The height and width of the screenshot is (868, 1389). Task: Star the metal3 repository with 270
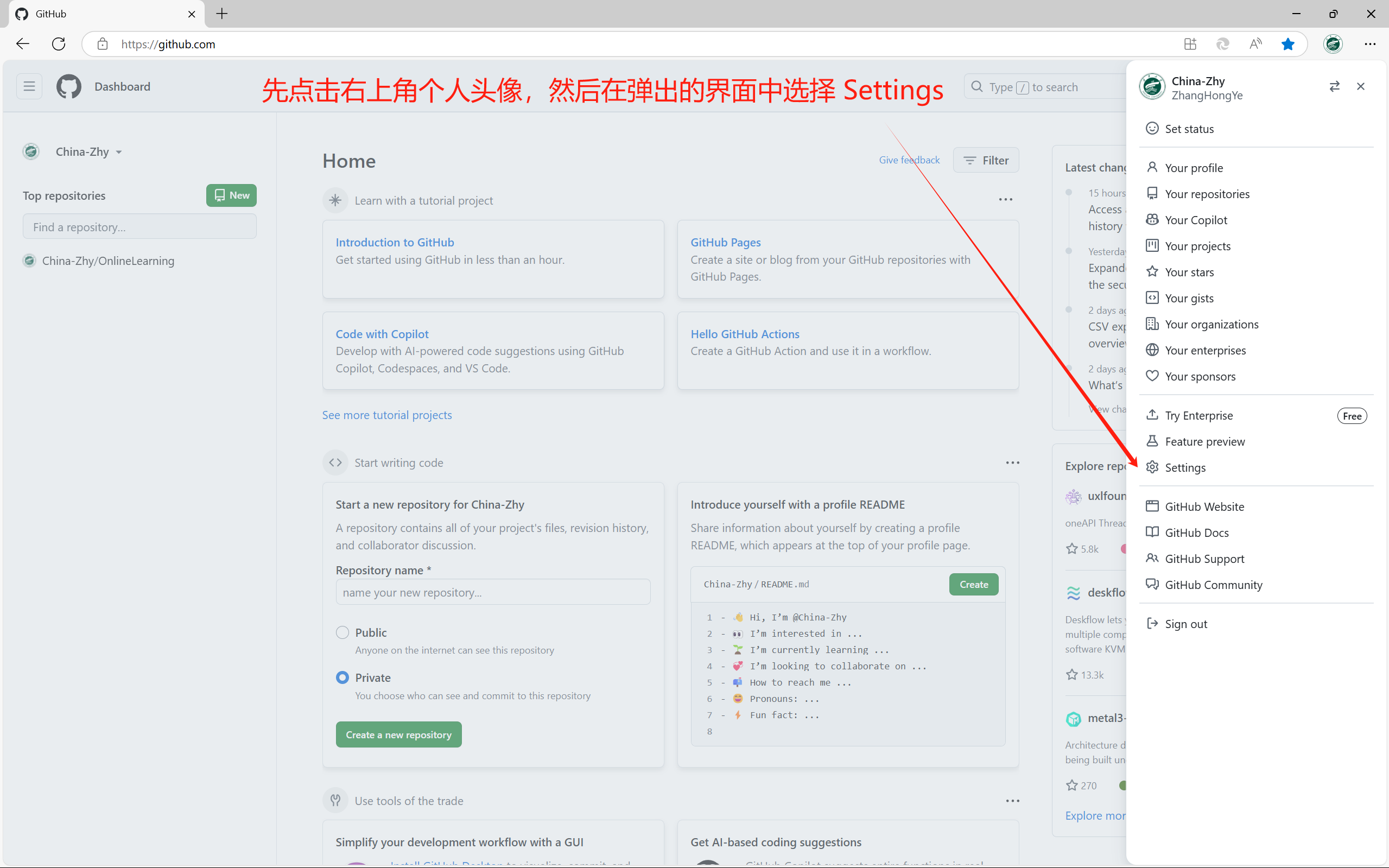point(1071,785)
